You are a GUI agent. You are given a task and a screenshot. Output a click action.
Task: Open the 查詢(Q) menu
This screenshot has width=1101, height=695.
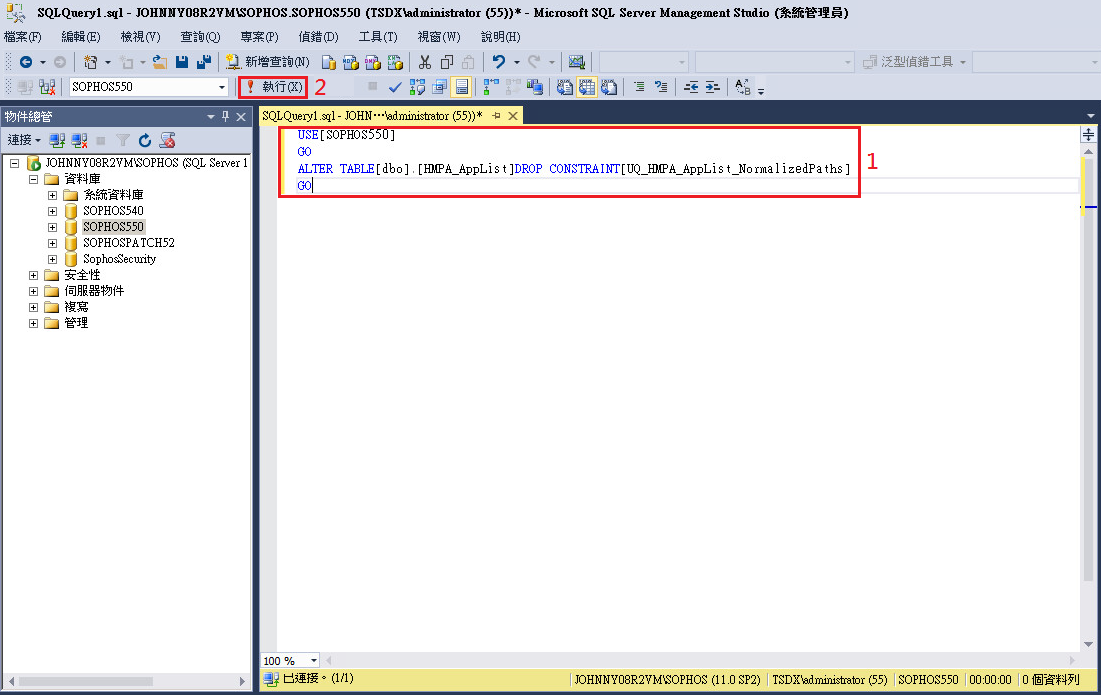[x=200, y=37]
